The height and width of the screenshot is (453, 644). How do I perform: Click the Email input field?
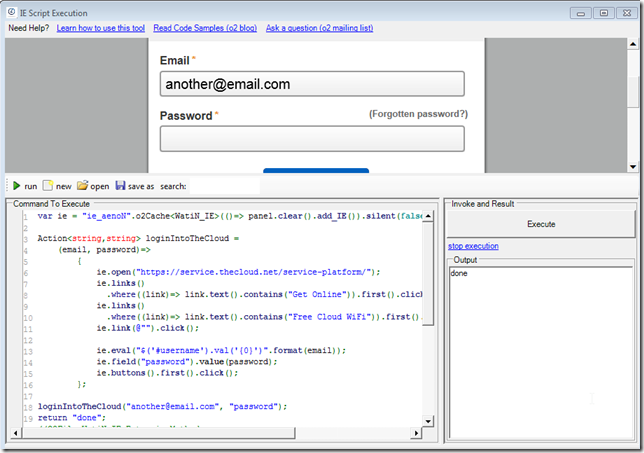312,84
